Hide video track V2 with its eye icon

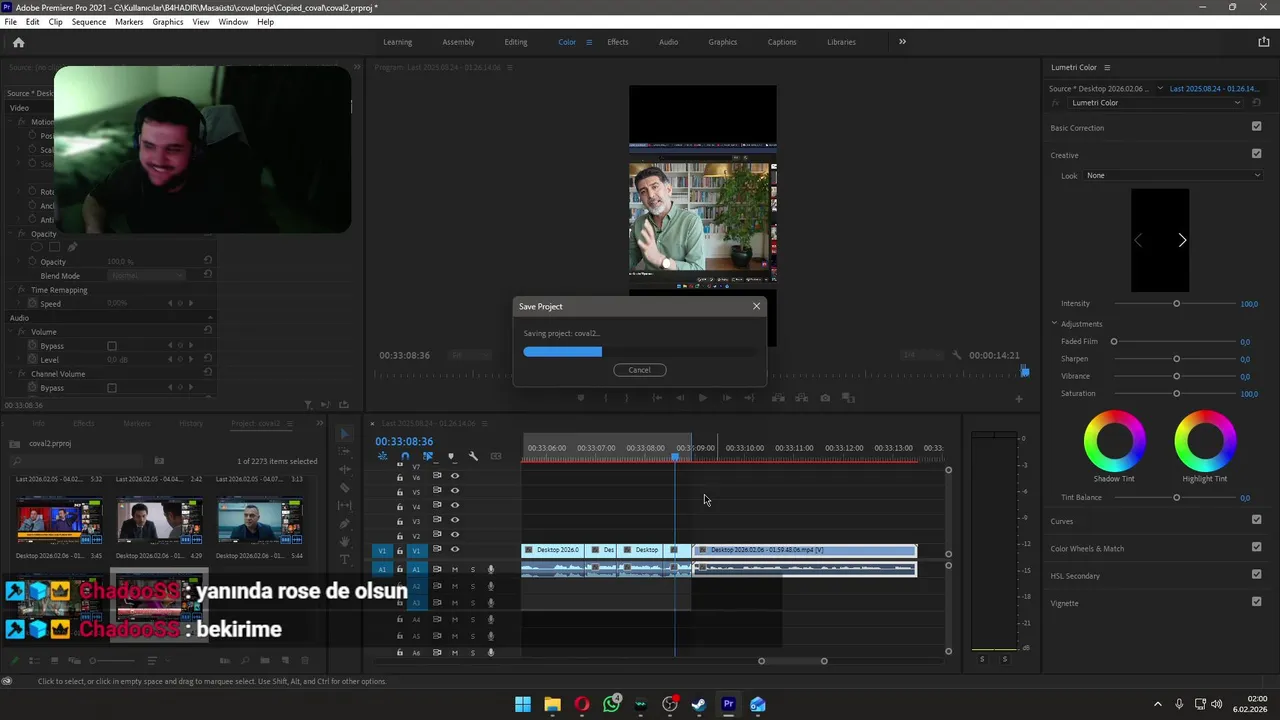pos(455,535)
